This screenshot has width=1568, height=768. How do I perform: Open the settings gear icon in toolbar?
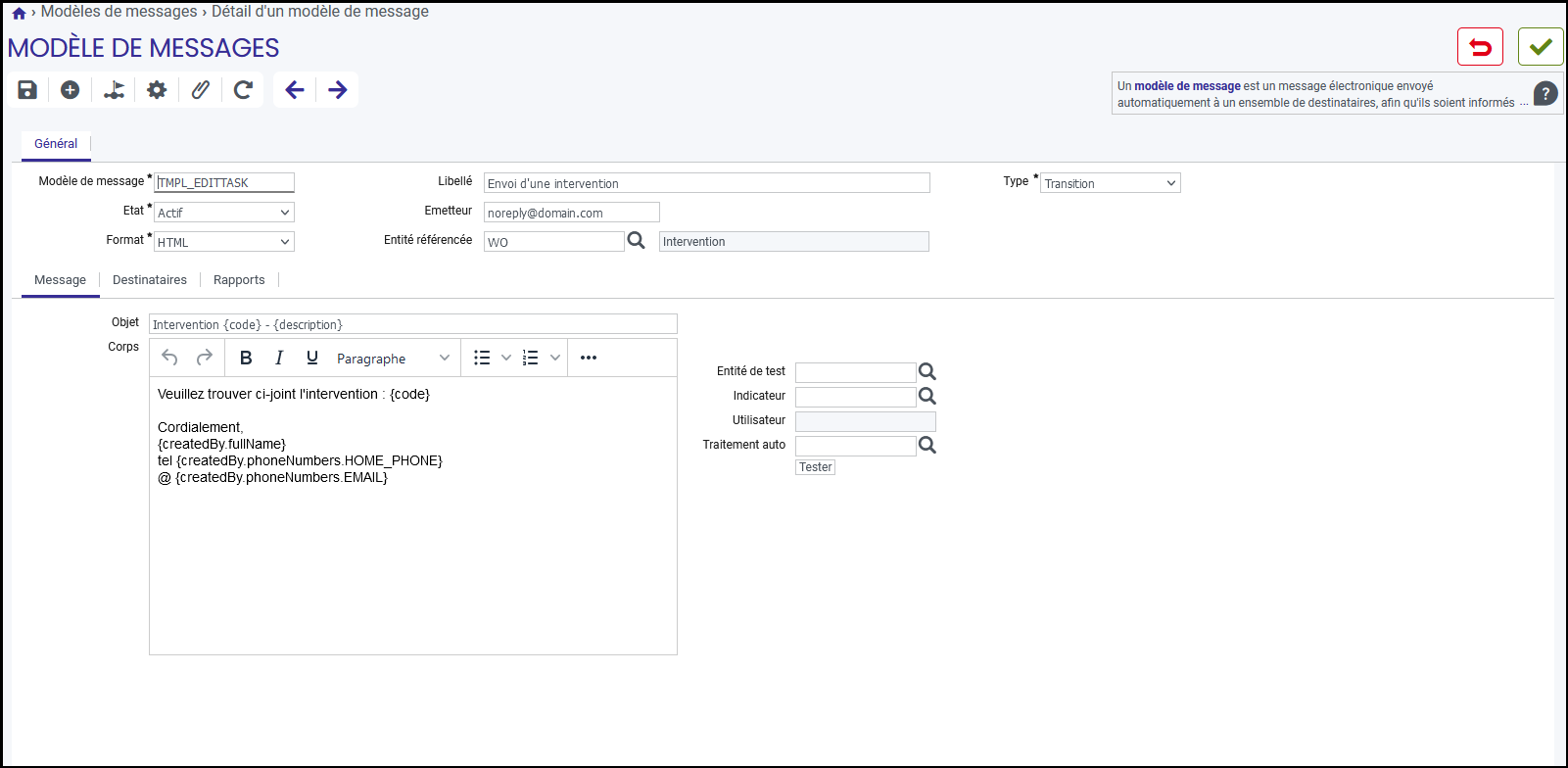pyautogui.click(x=157, y=90)
